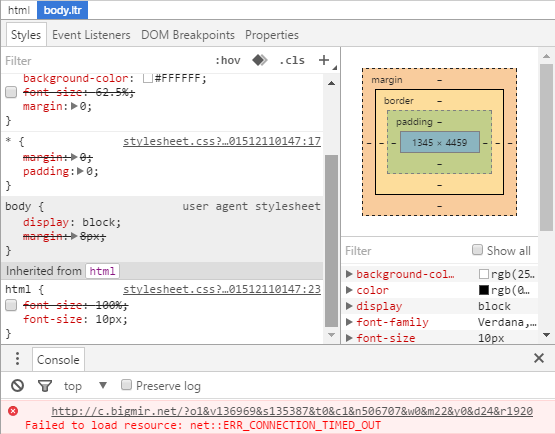Click the diamond animations icon in Styles toolbar
The height and width of the screenshot is (434, 555).
pyautogui.click(x=260, y=60)
